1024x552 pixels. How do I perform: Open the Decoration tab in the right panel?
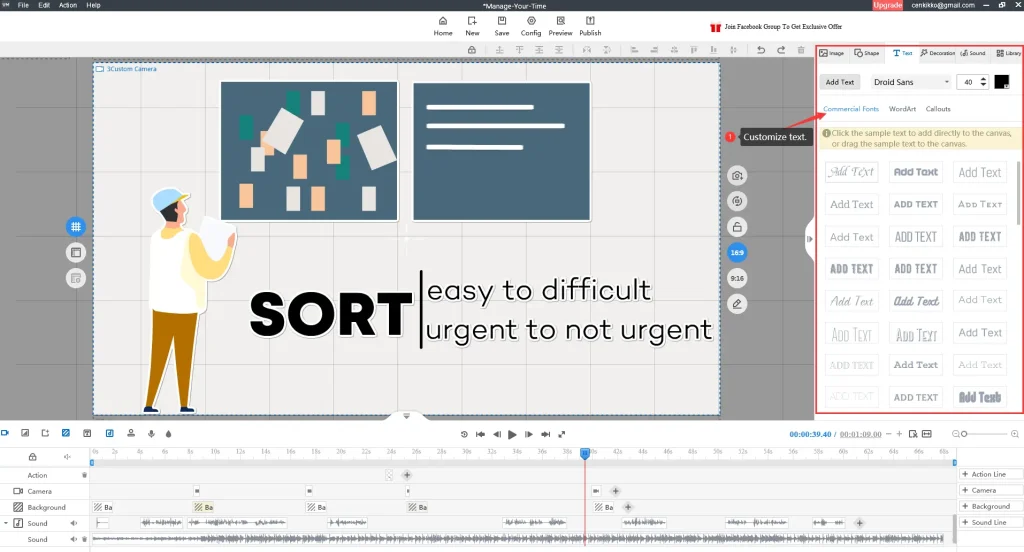click(938, 53)
